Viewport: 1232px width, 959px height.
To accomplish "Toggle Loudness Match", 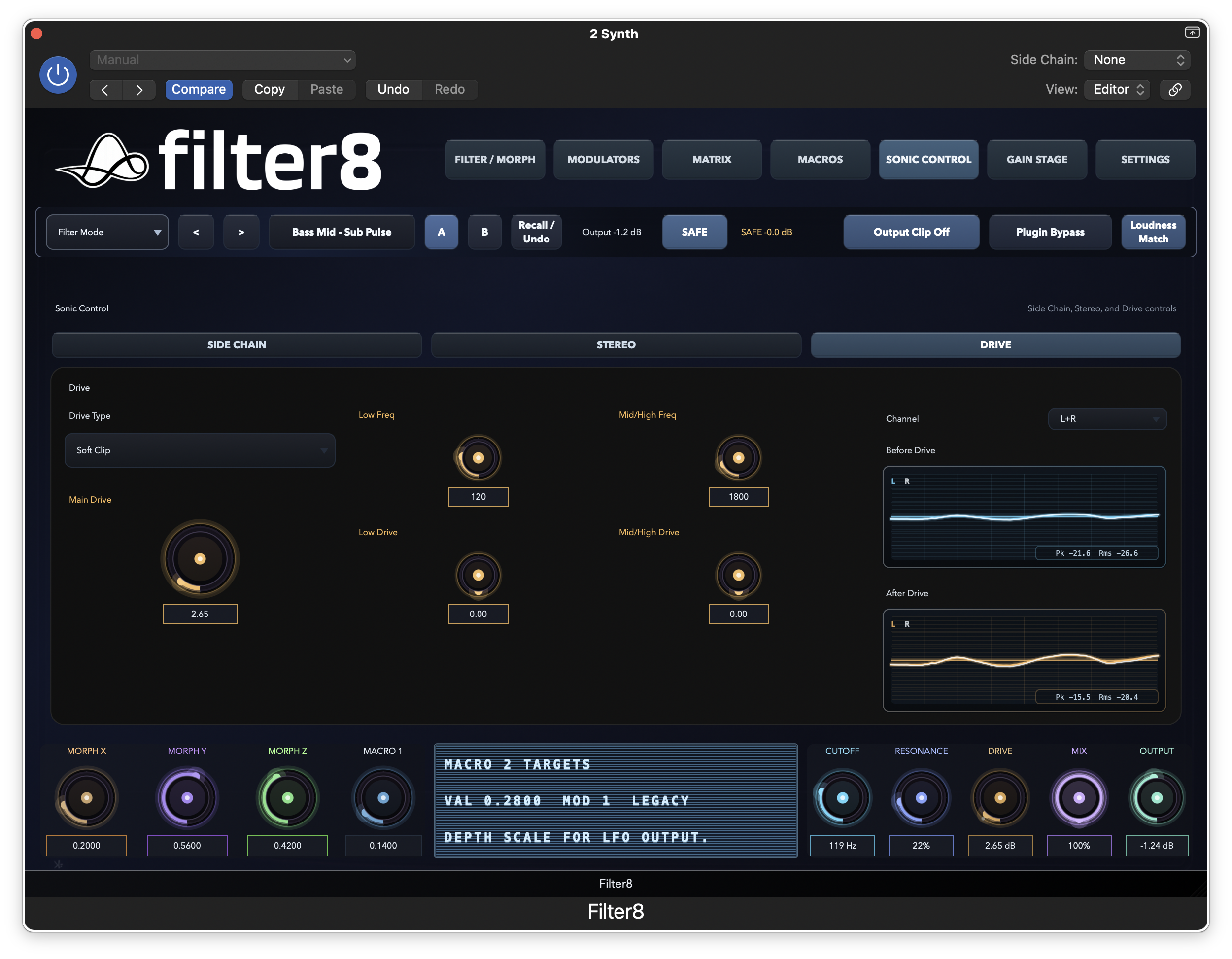I will tap(1153, 232).
